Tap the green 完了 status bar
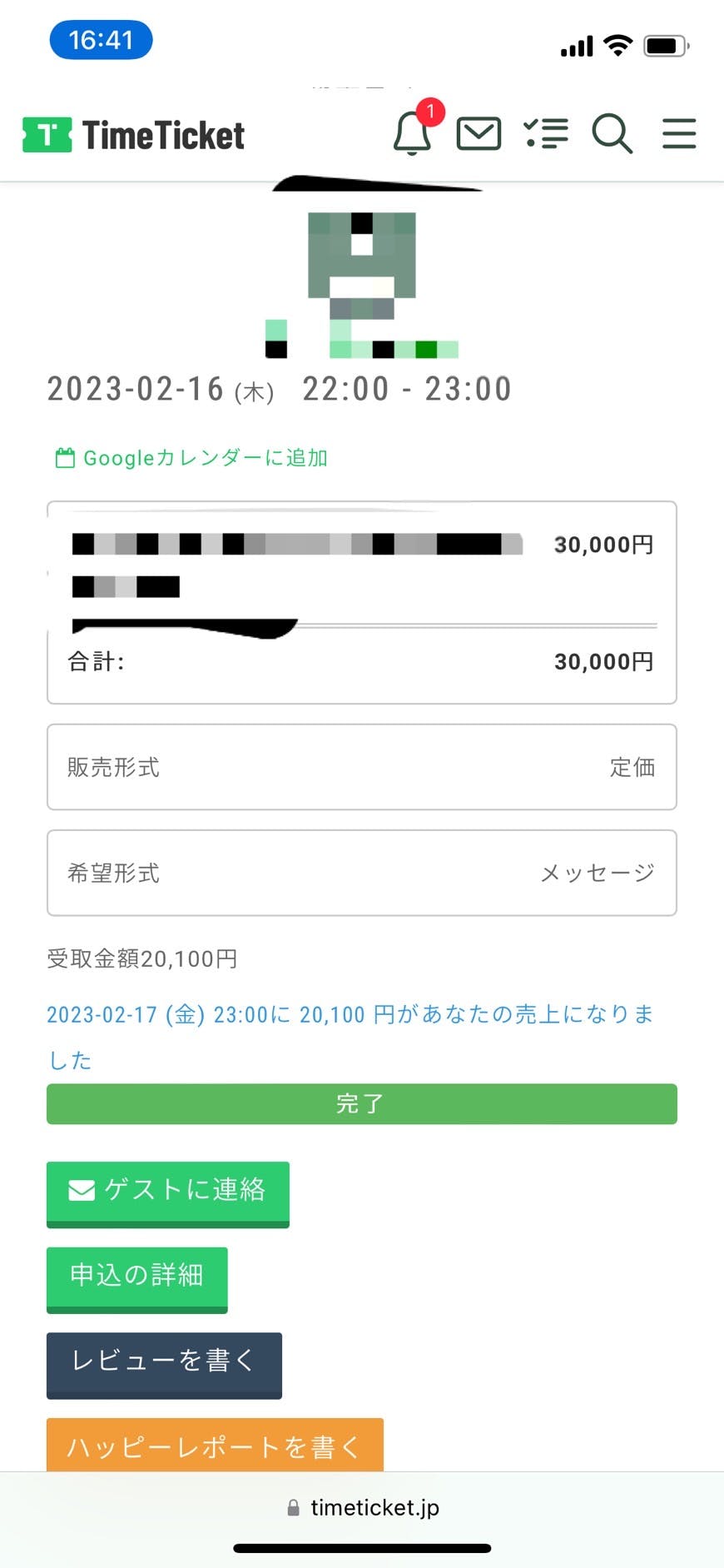This screenshot has height=1568, width=724. pos(361,1104)
